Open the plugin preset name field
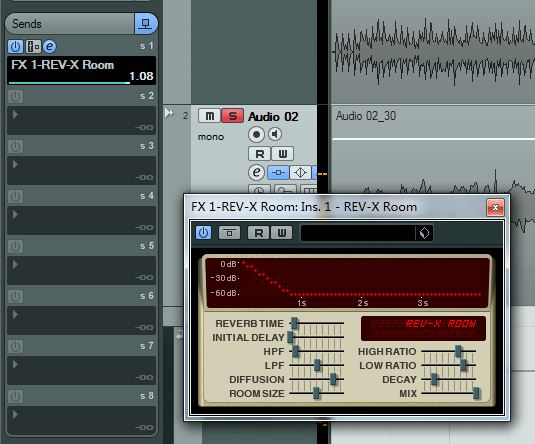 358,233
